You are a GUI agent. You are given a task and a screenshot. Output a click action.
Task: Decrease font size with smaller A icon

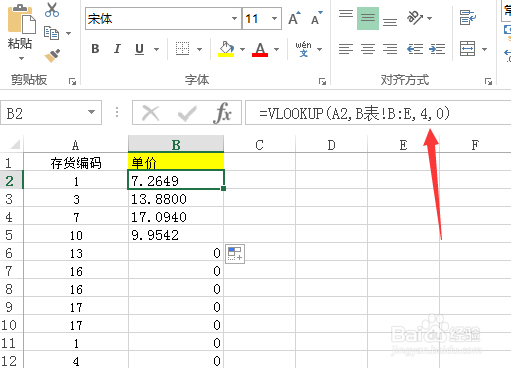pyautogui.click(x=316, y=19)
